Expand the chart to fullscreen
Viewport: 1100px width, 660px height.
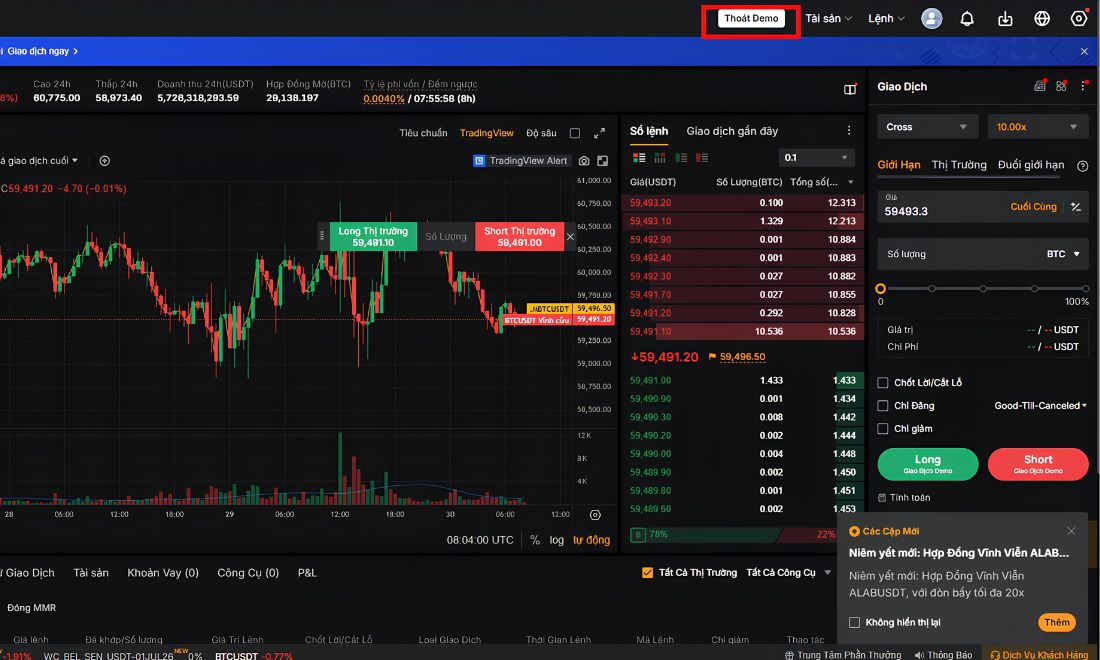pyautogui.click(x=599, y=133)
